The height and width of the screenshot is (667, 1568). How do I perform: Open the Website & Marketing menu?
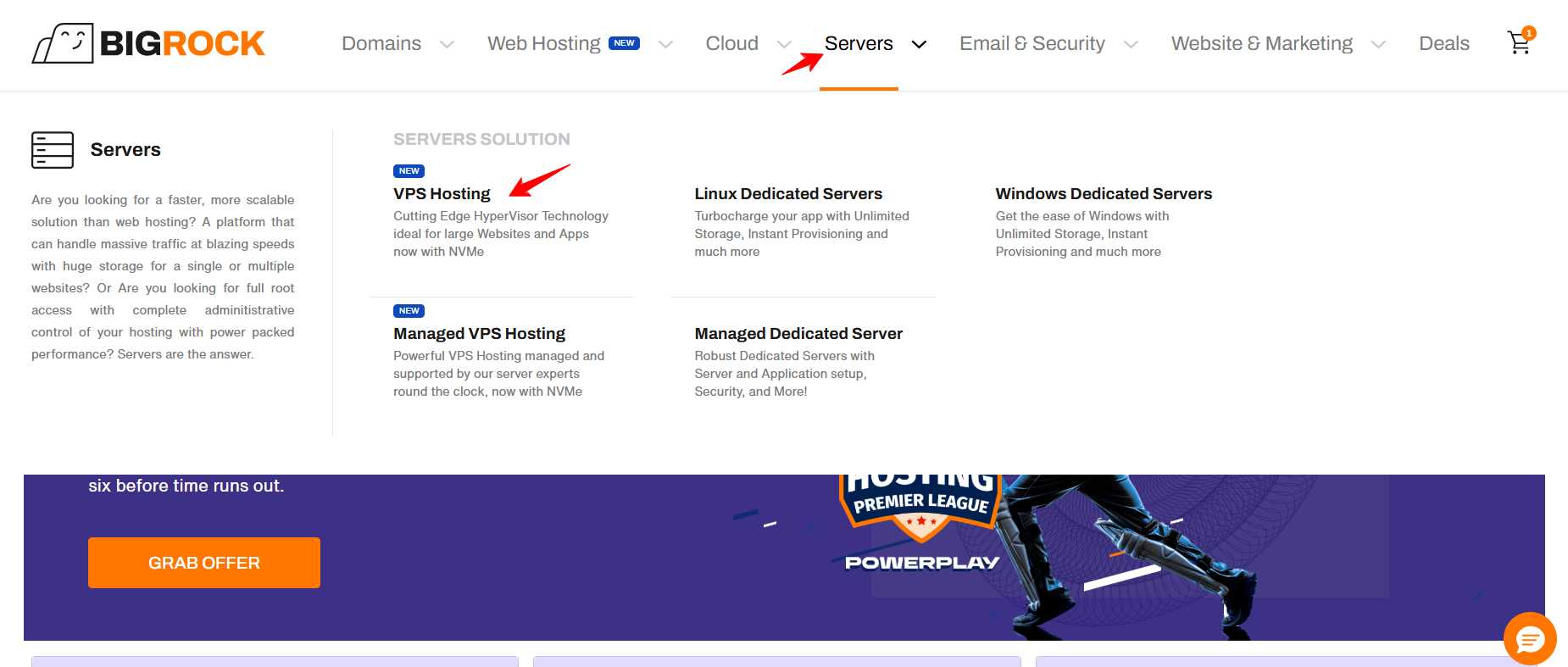tap(1262, 43)
